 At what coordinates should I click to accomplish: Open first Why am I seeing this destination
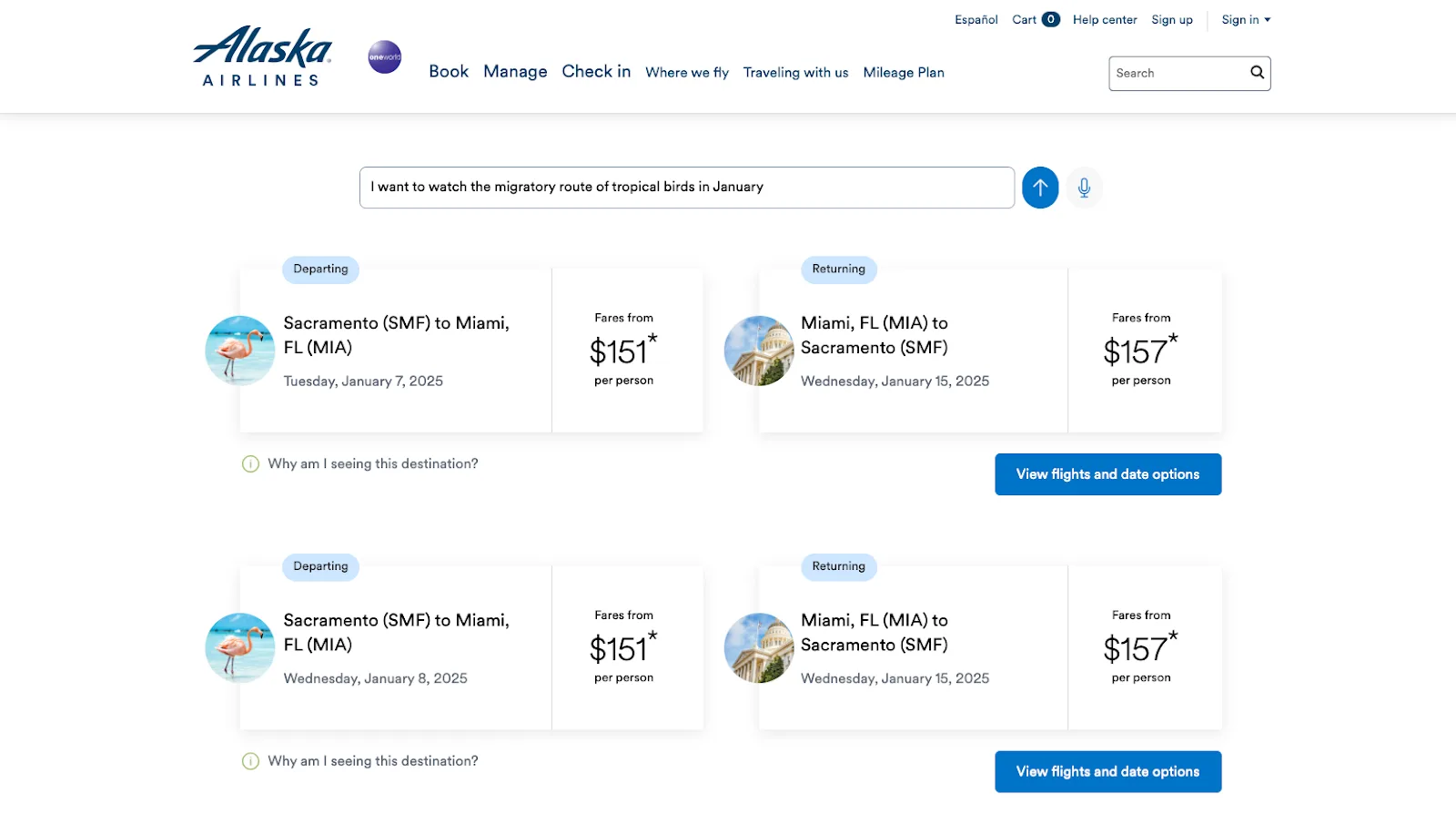[372, 464]
